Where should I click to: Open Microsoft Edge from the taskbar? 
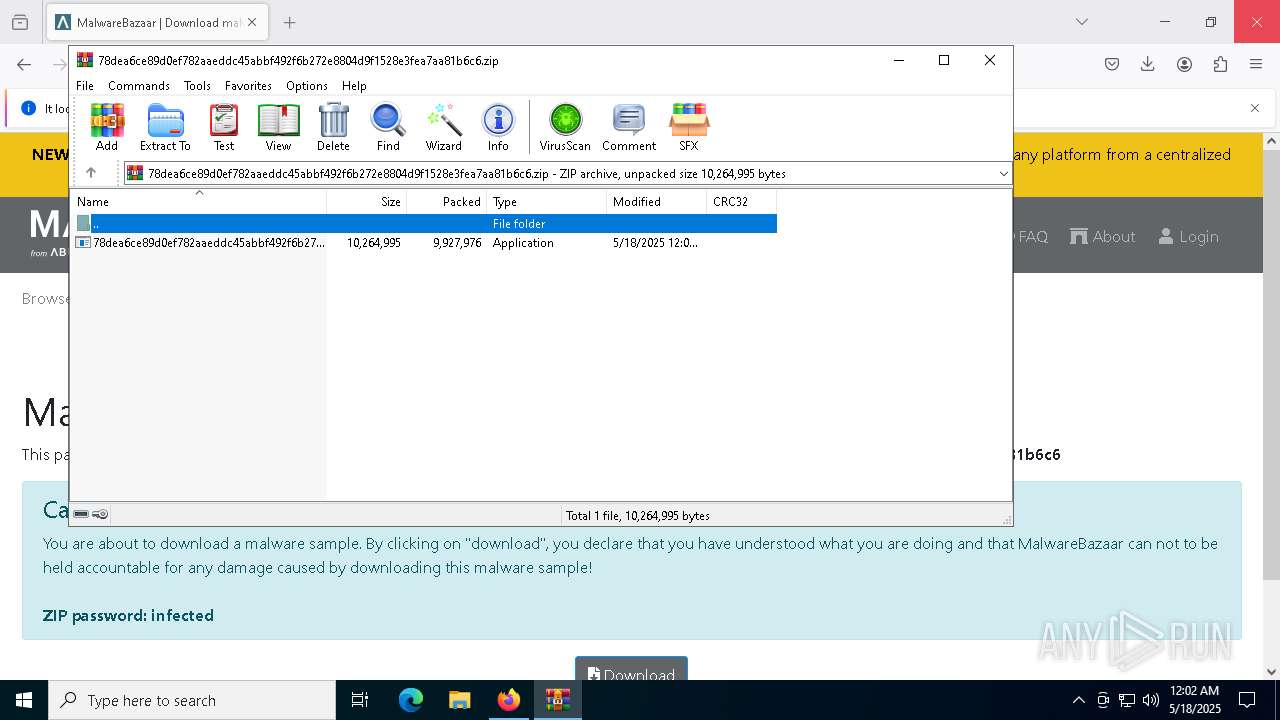tap(411, 700)
